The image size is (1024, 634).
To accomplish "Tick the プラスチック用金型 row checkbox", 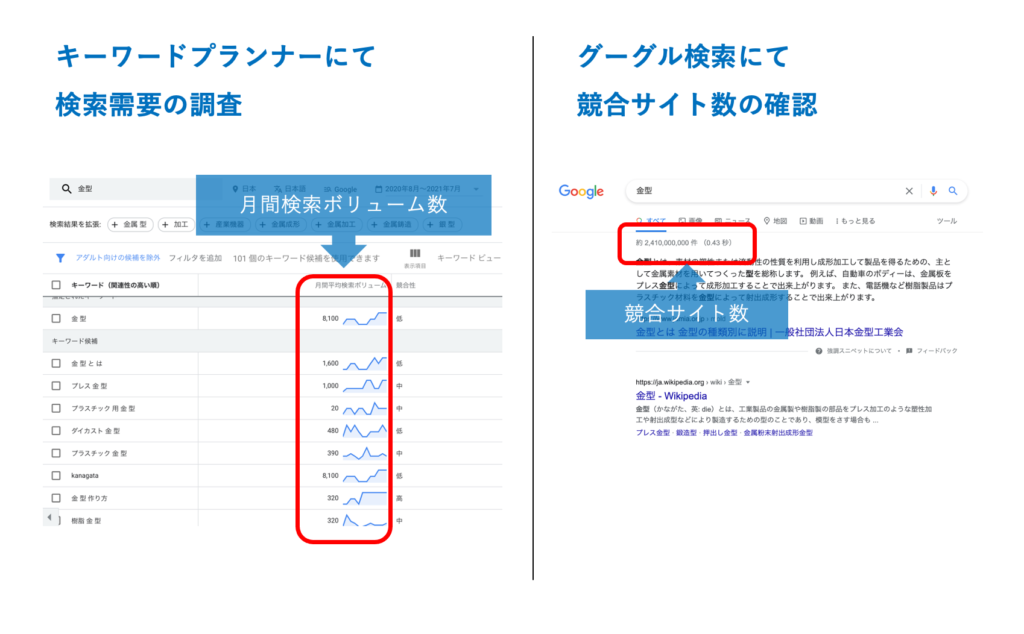I will tap(56, 408).
